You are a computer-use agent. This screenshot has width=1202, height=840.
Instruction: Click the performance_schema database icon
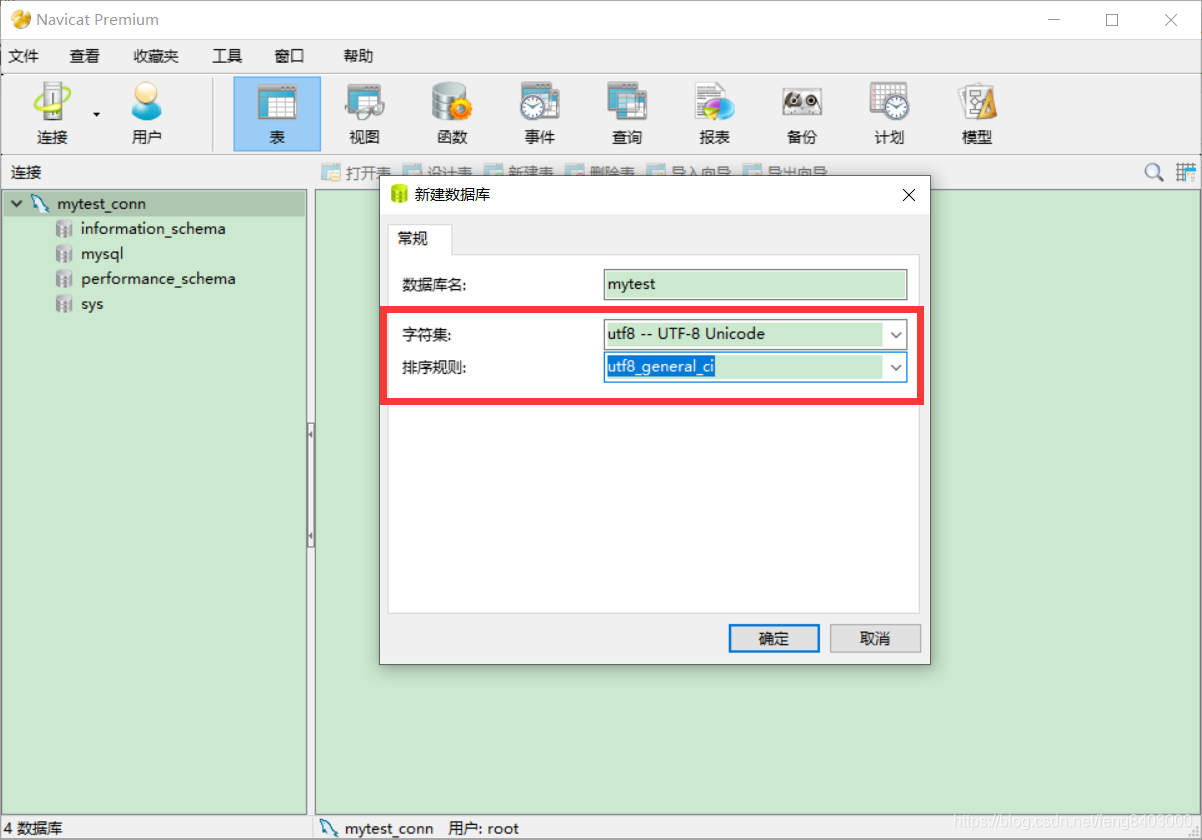[64, 279]
